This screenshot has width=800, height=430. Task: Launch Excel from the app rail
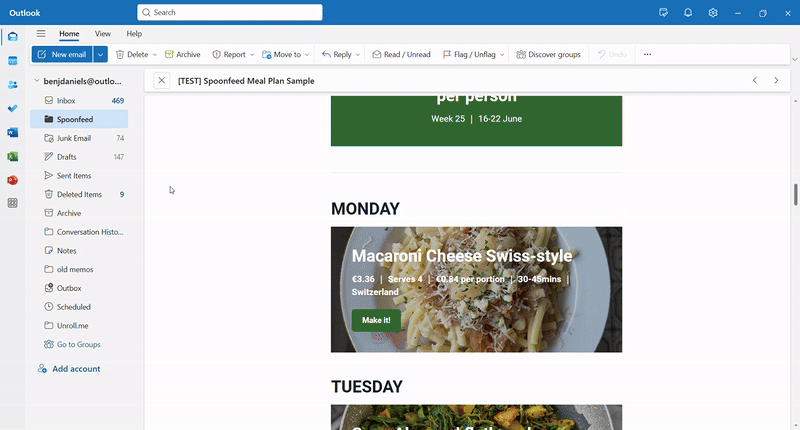[13, 156]
